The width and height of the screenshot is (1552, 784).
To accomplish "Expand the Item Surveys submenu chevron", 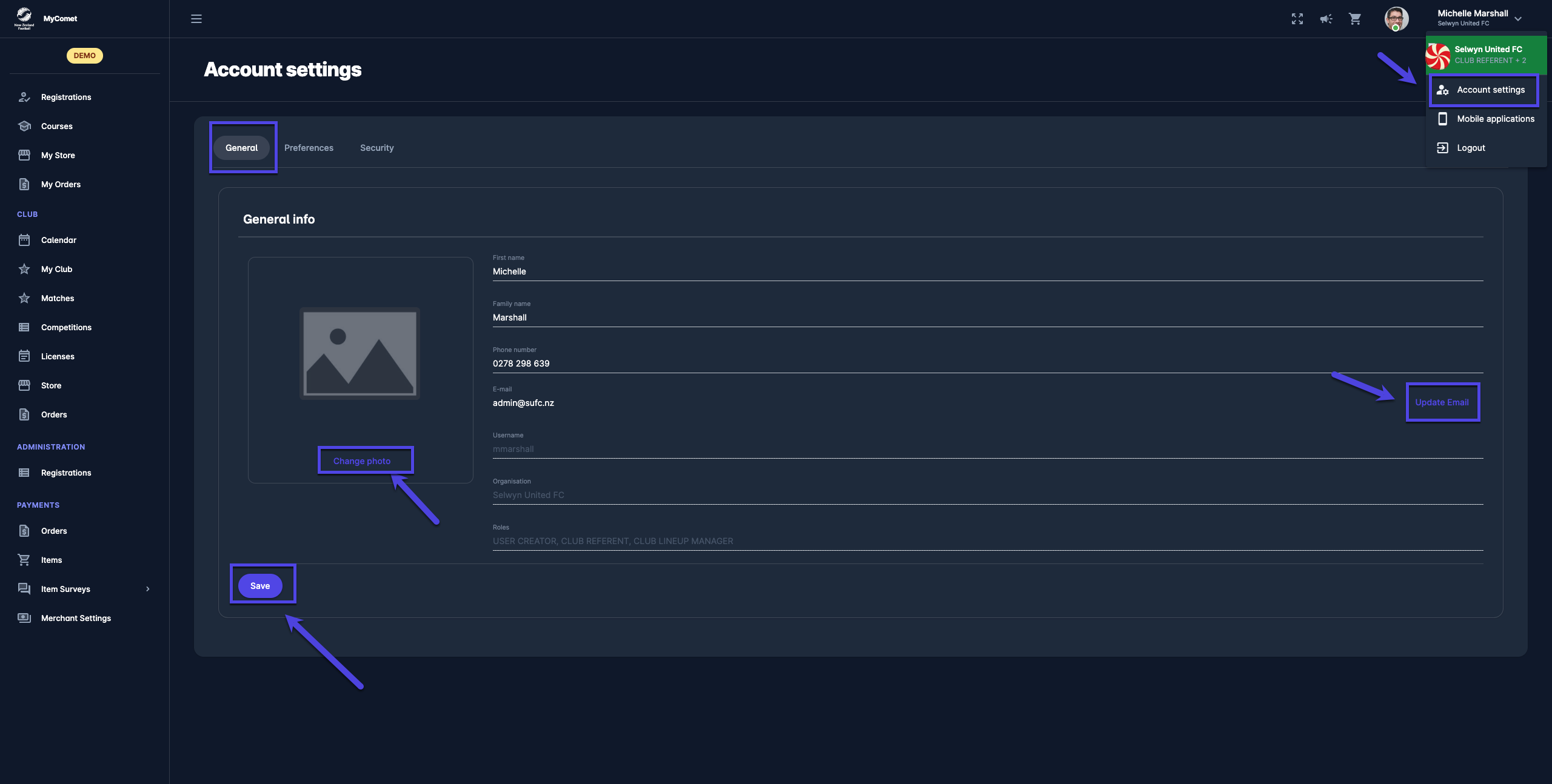I will [x=147, y=589].
